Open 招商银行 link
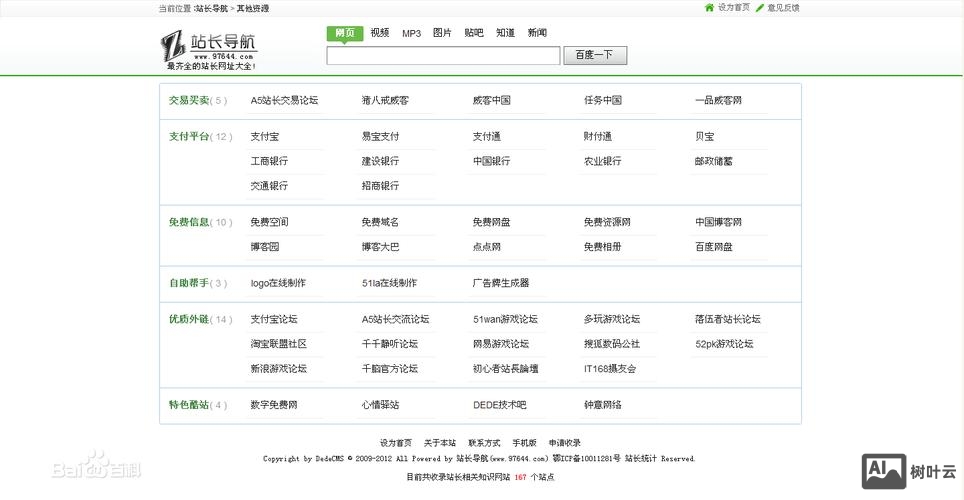This screenshot has height=500, width=964. [x=380, y=186]
